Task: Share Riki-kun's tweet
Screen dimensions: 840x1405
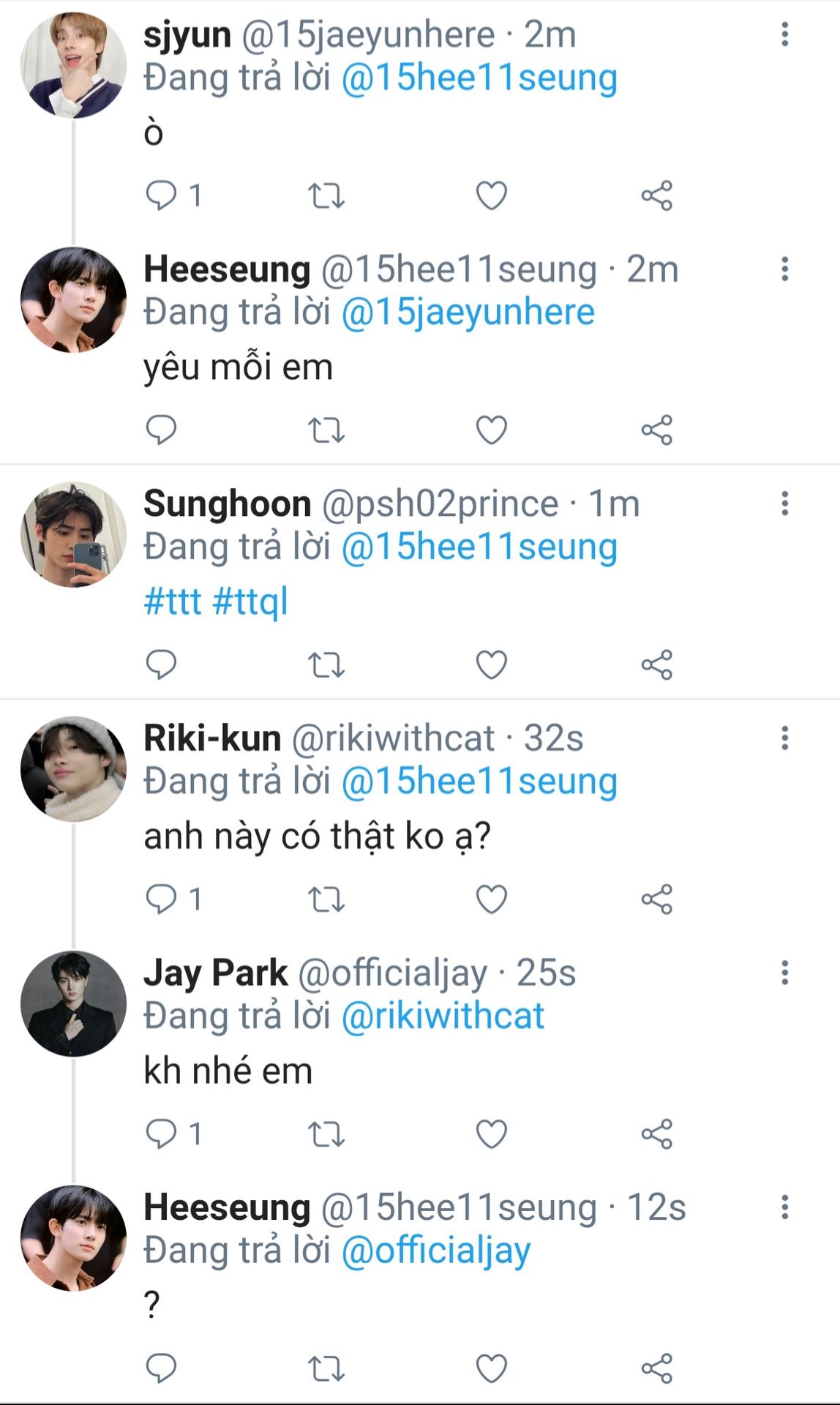Action: pyautogui.click(x=656, y=899)
